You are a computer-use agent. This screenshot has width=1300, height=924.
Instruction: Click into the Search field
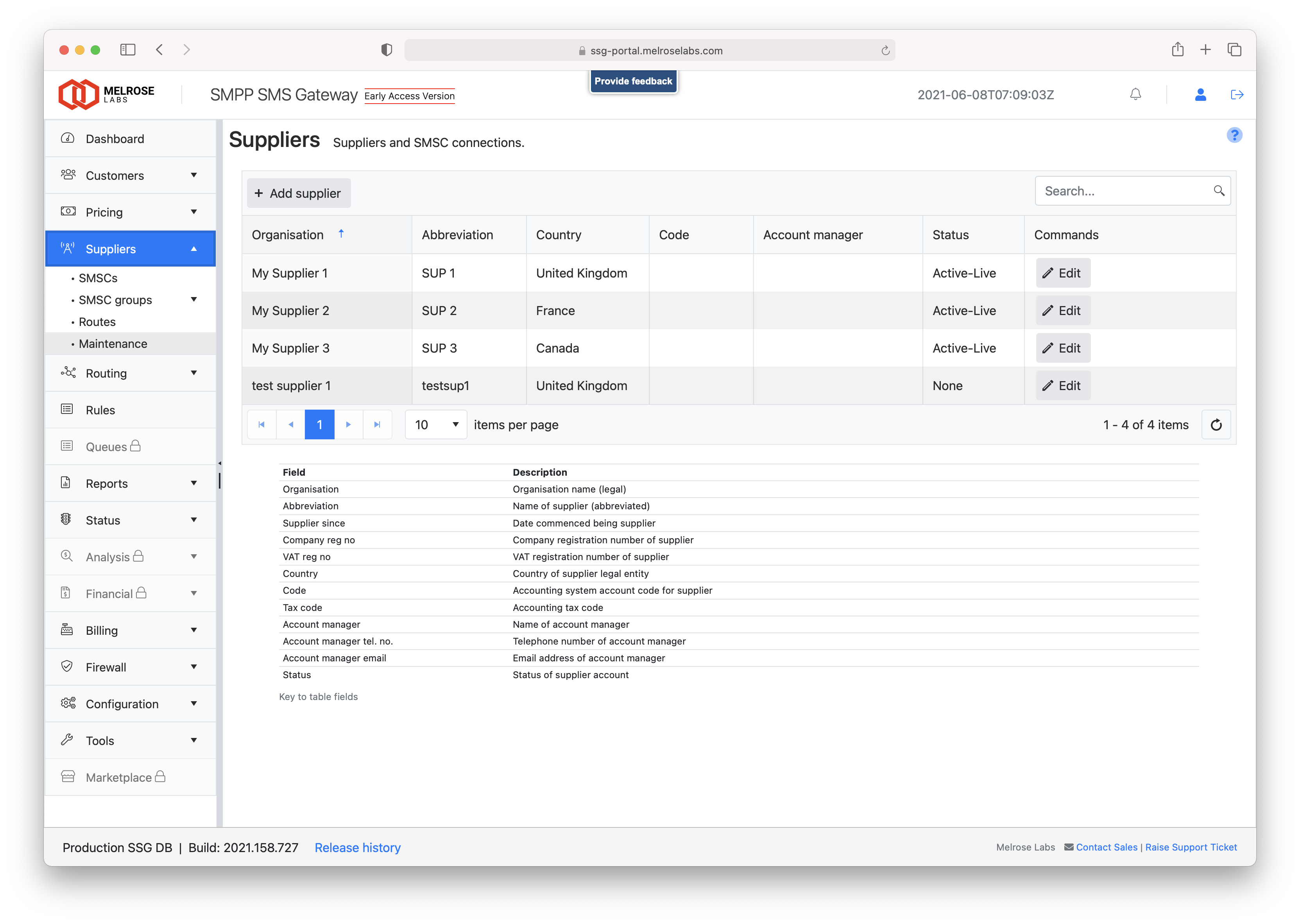point(1124,191)
